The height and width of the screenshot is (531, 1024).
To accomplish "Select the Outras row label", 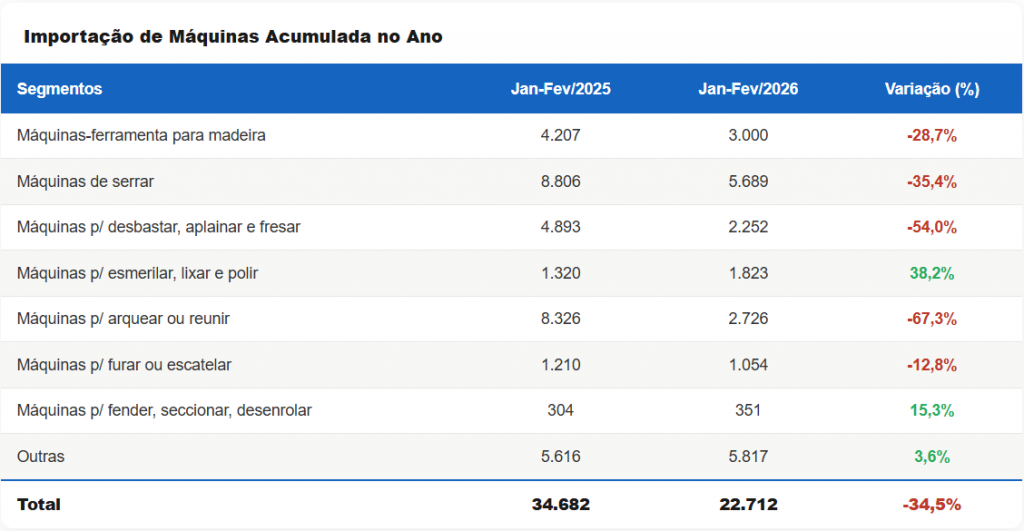I will (x=41, y=456).
